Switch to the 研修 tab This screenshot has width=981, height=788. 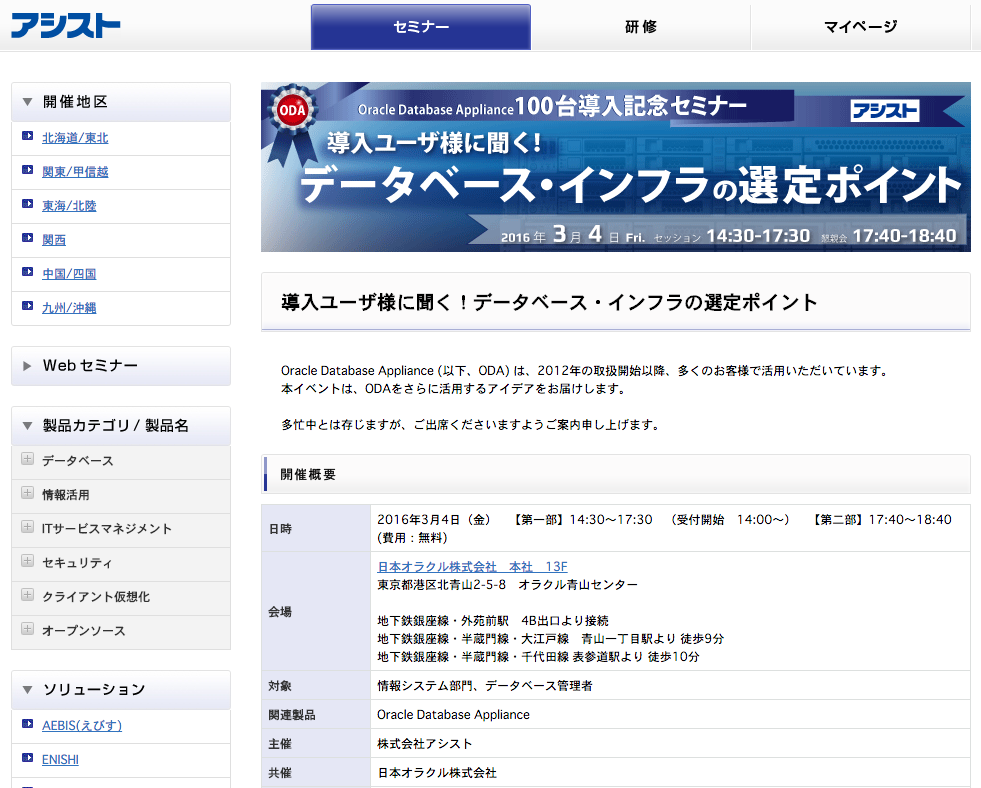click(641, 27)
